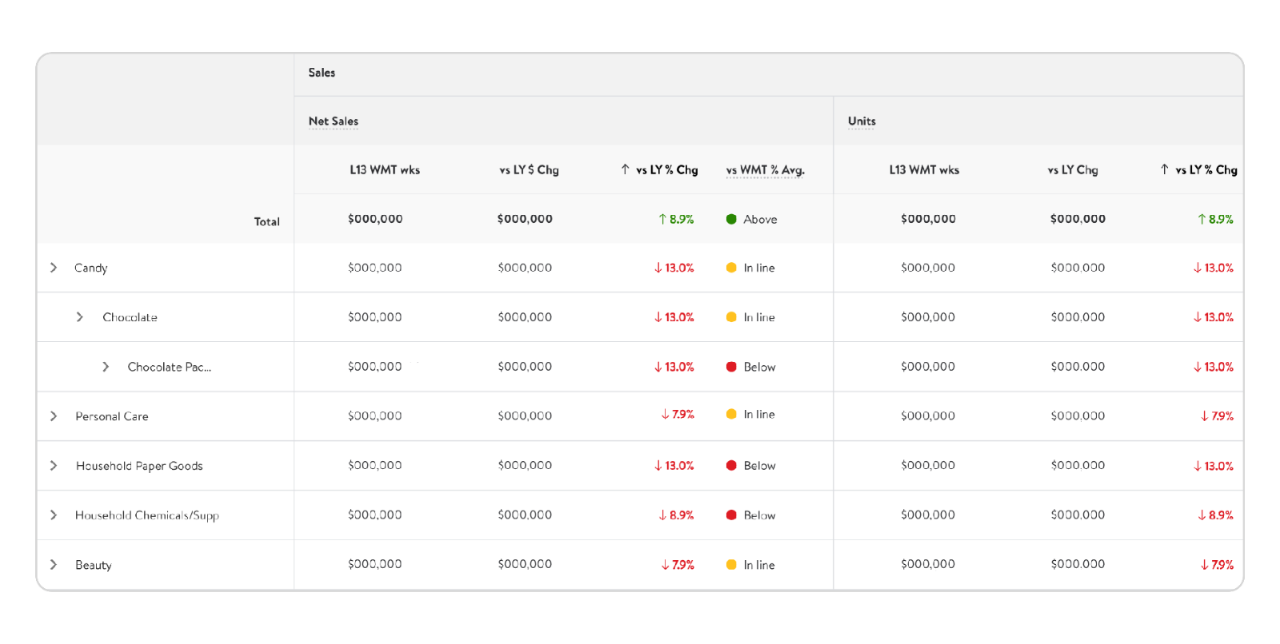
Task: Click green up arrow in Total Net Sales
Action: (661, 219)
